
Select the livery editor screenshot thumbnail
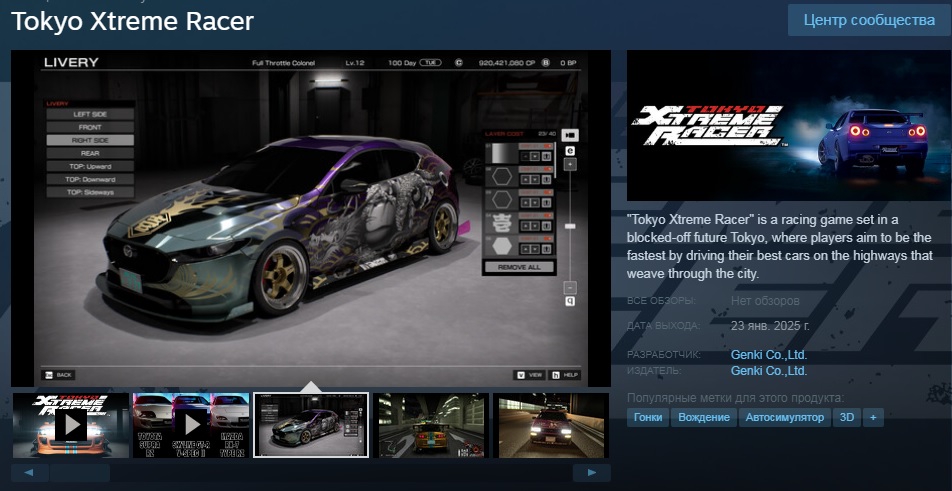pos(310,425)
